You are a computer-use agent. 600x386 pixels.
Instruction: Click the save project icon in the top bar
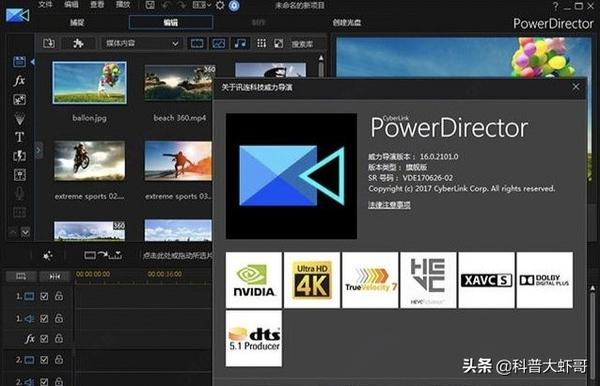[150, 5]
